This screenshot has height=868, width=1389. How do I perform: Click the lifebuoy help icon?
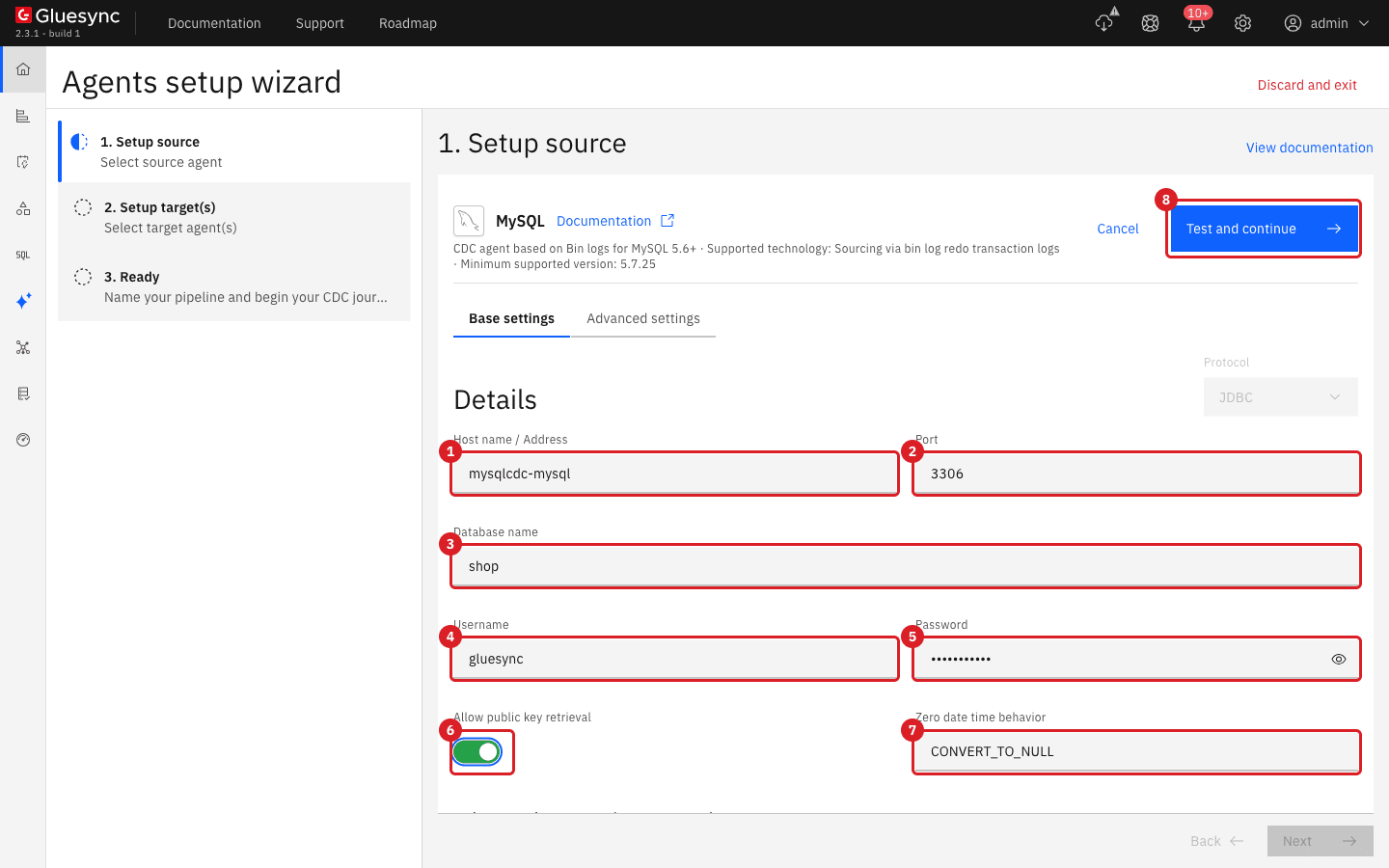(1150, 23)
